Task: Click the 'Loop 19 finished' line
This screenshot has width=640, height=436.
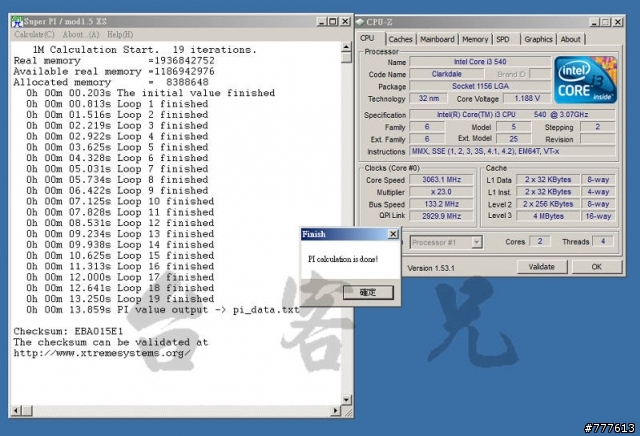Action: pyautogui.click(x=120, y=299)
